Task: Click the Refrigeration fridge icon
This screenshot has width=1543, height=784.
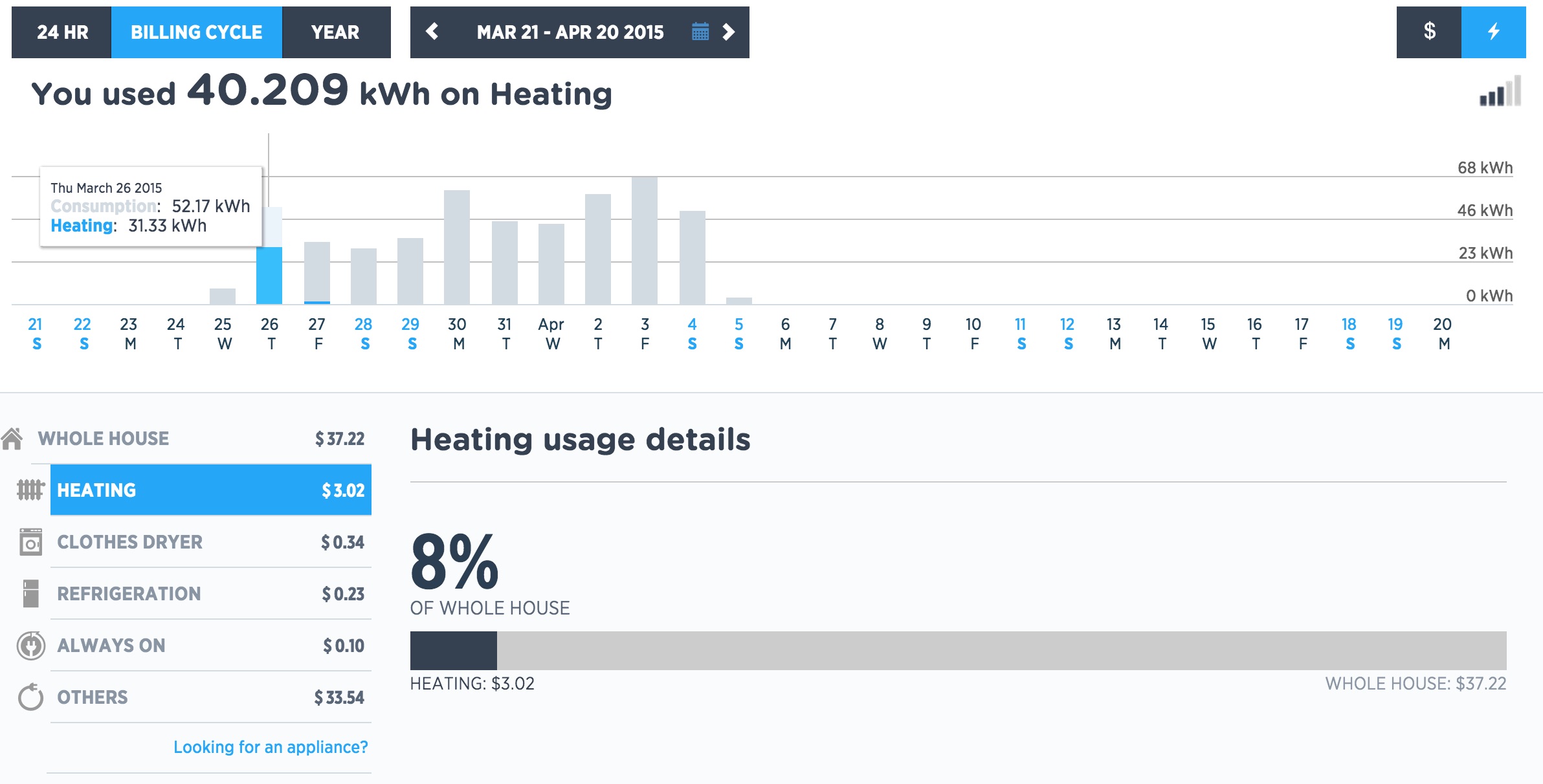Action: point(30,593)
